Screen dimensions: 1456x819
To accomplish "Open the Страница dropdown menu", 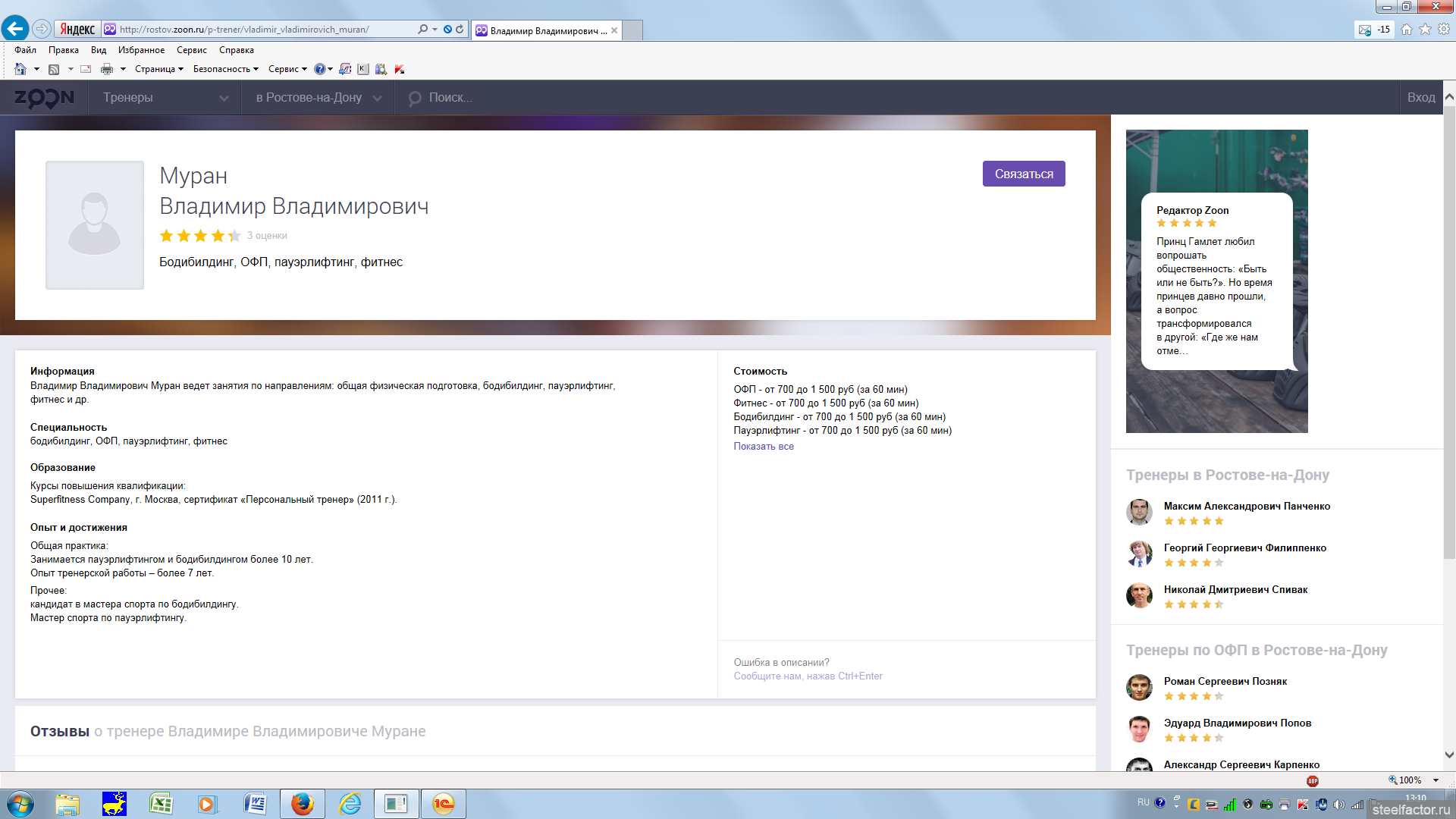I will tap(159, 69).
